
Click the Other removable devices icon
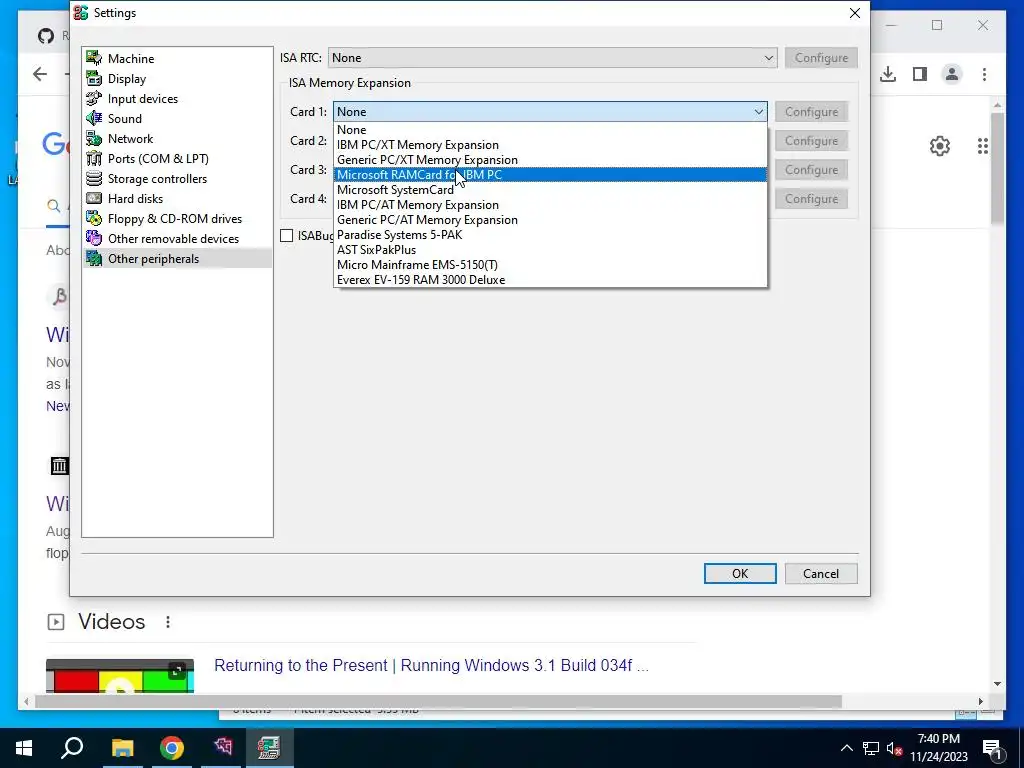[x=94, y=238]
